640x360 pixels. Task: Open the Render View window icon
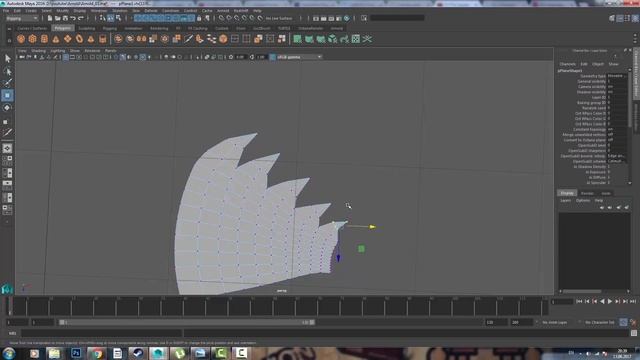click(316, 18)
